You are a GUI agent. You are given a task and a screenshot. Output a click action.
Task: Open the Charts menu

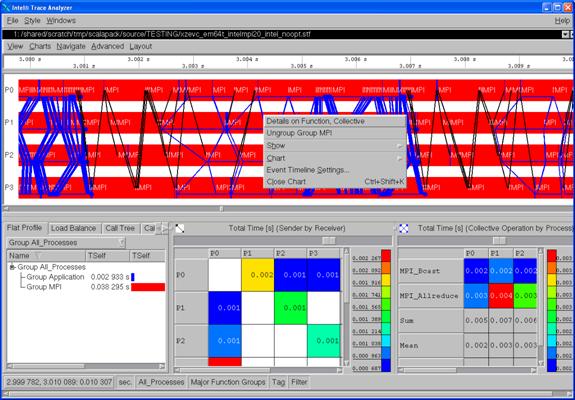(40, 47)
